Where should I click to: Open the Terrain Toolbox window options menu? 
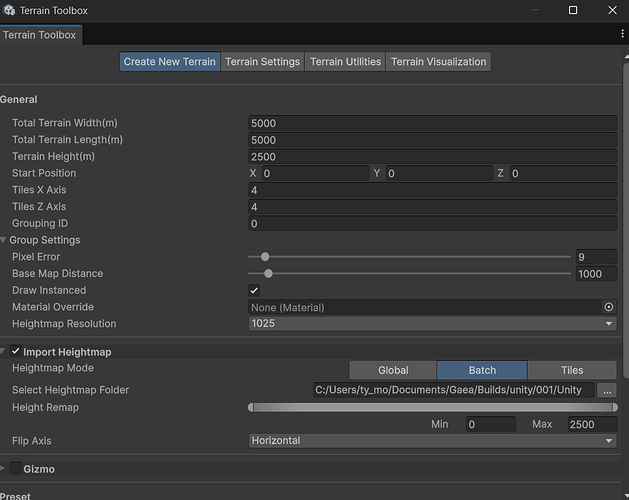pyautogui.click(x=622, y=34)
